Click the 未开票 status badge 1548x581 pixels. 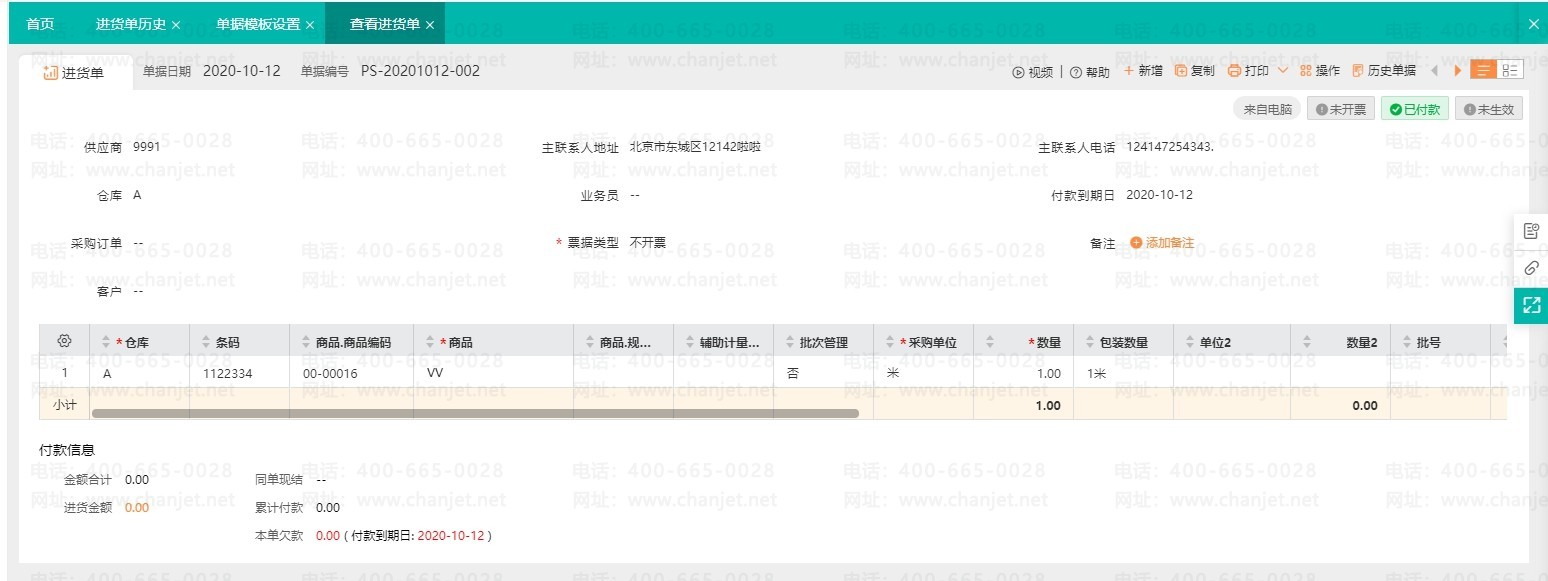click(1340, 109)
